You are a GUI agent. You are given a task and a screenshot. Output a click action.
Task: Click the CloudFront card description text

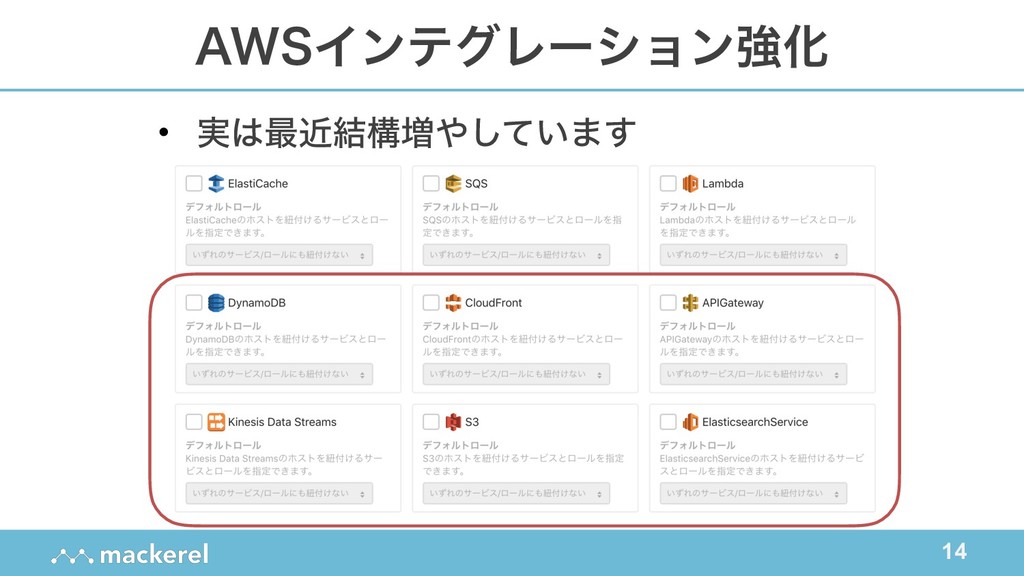point(522,345)
